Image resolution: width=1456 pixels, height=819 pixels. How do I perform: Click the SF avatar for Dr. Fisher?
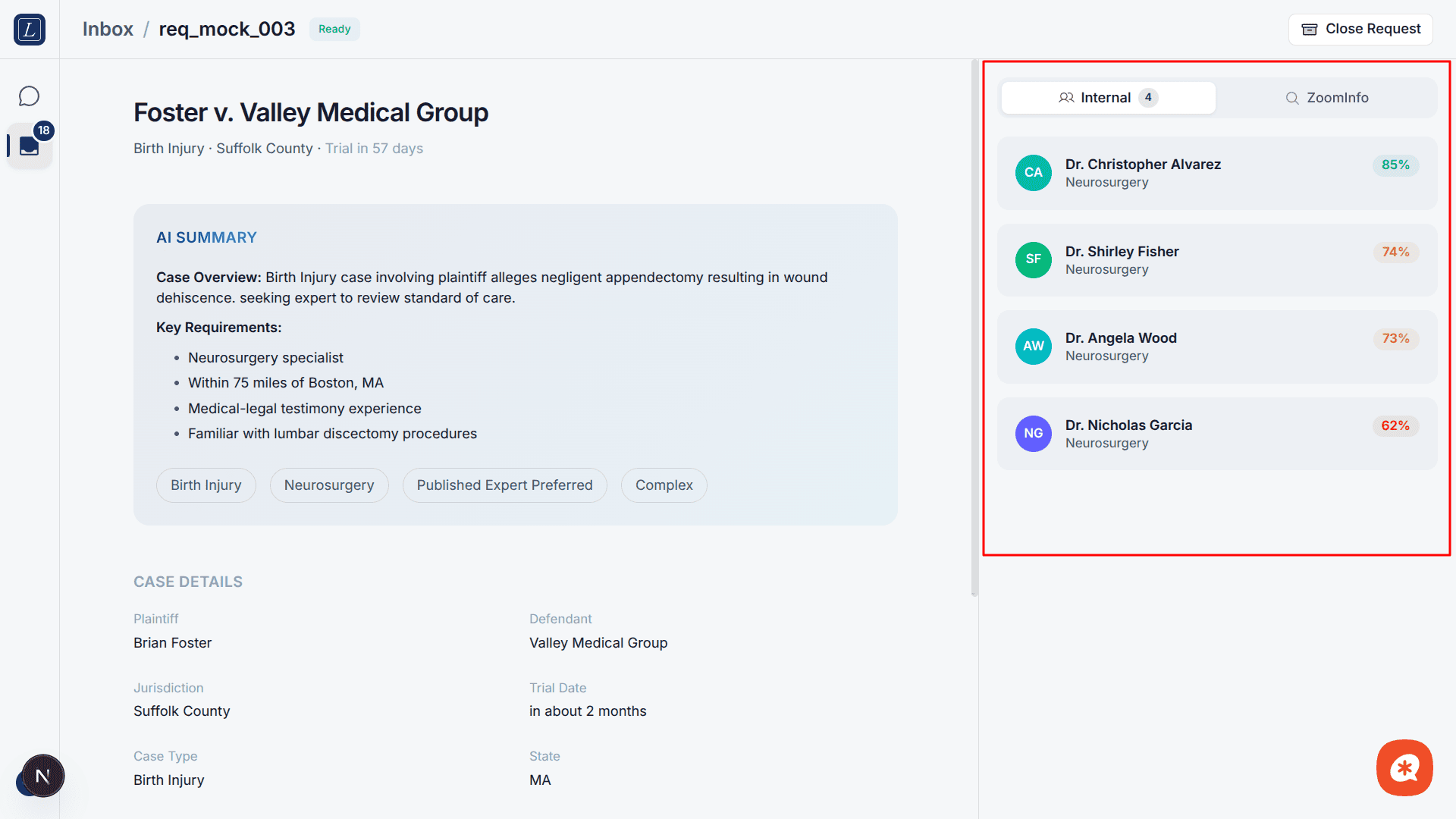click(x=1033, y=259)
